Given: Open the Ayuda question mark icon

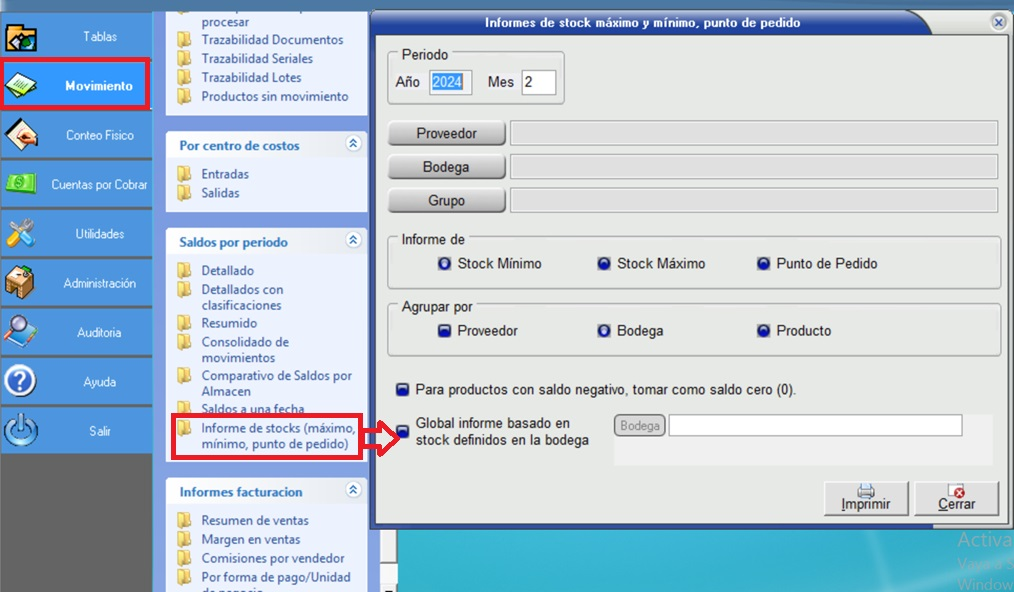Looking at the screenshot, I should click(21, 382).
